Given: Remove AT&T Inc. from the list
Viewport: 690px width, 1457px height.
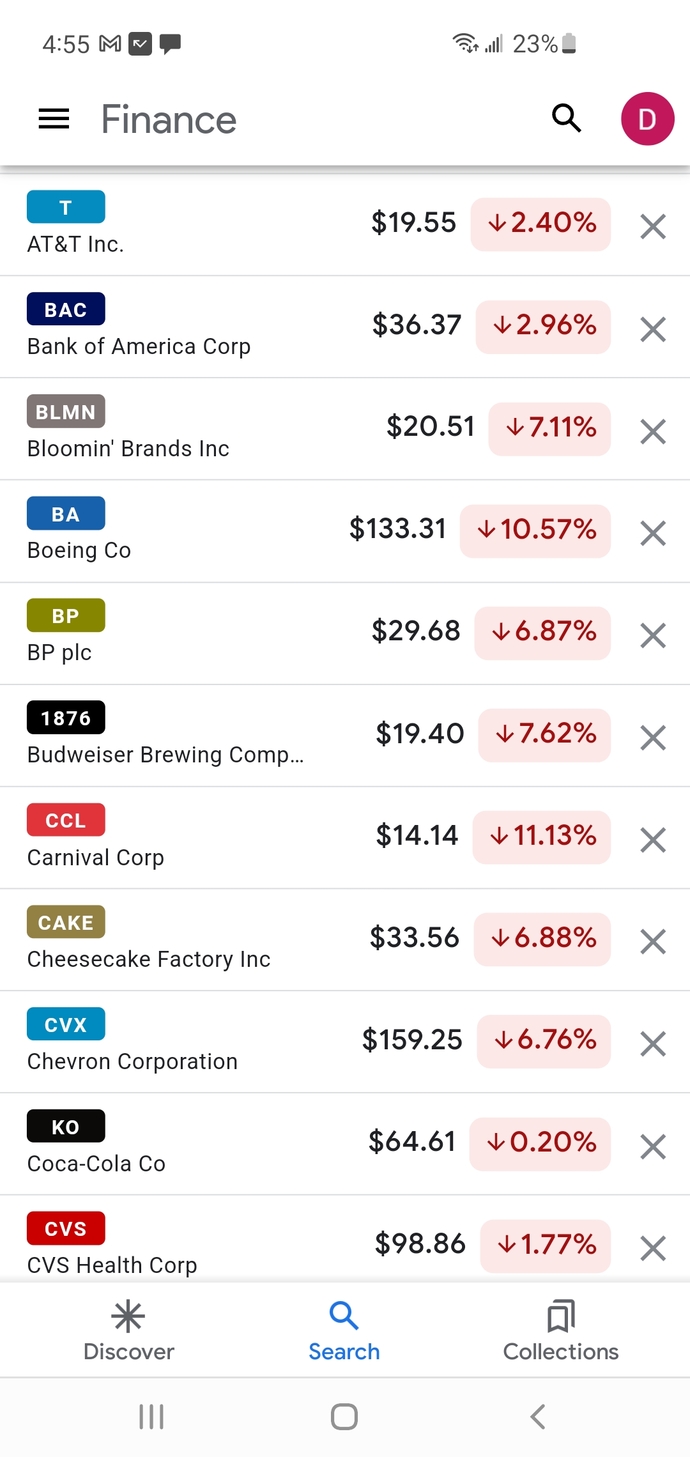Looking at the screenshot, I should (653, 227).
